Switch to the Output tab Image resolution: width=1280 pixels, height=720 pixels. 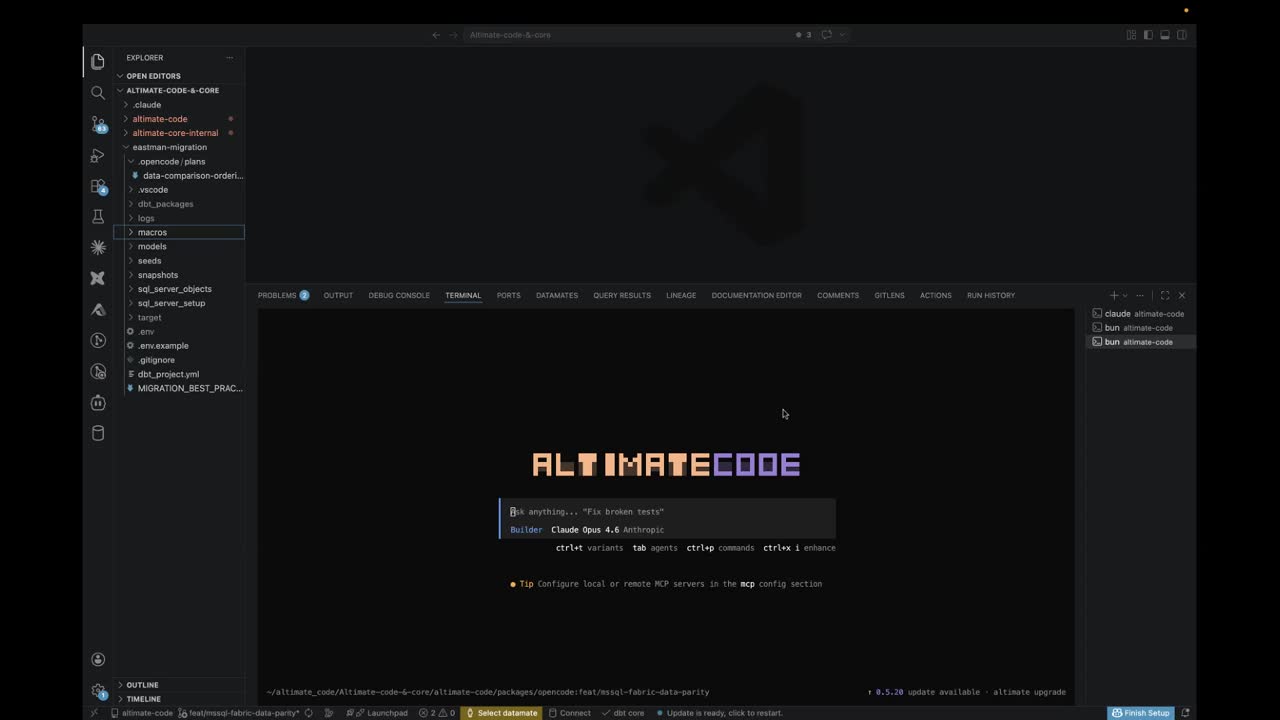(338, 295)
